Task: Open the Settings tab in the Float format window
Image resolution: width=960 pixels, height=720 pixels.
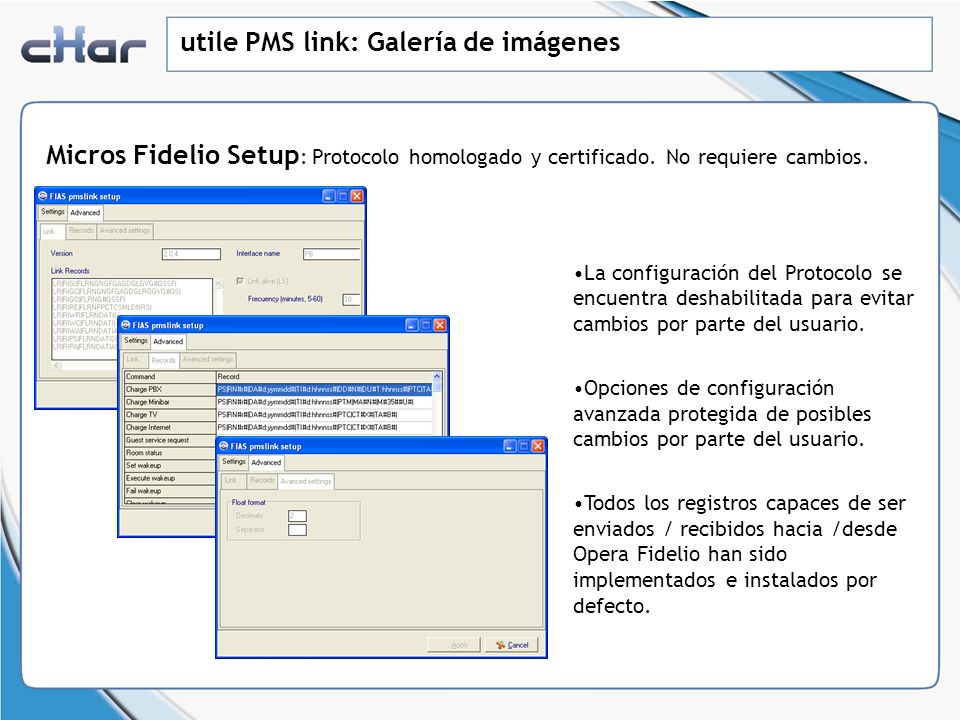Action: point(234,462)
